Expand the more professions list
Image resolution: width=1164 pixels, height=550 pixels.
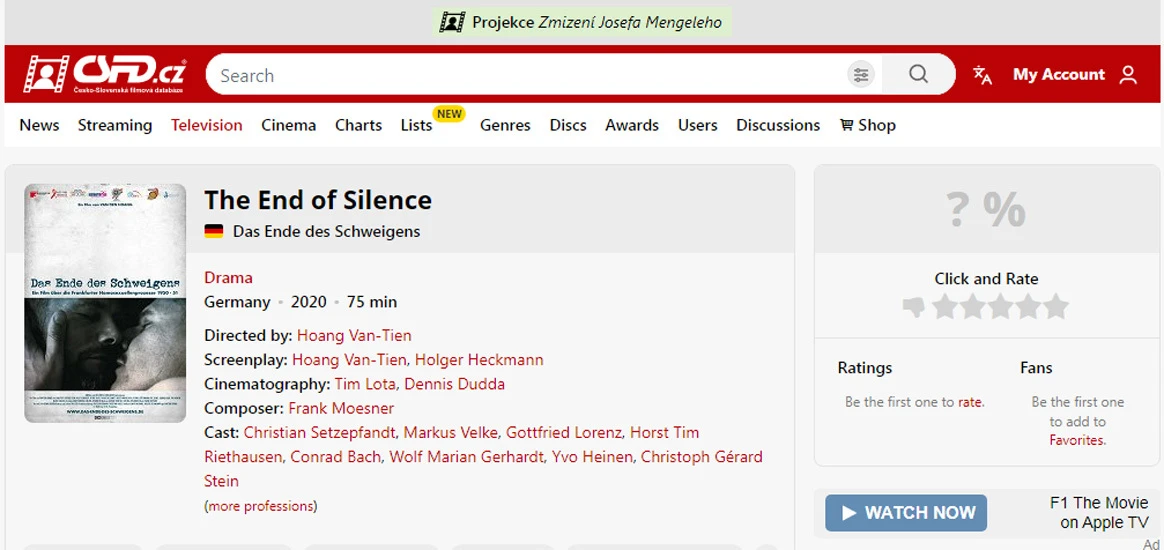(x=260, y=506)
